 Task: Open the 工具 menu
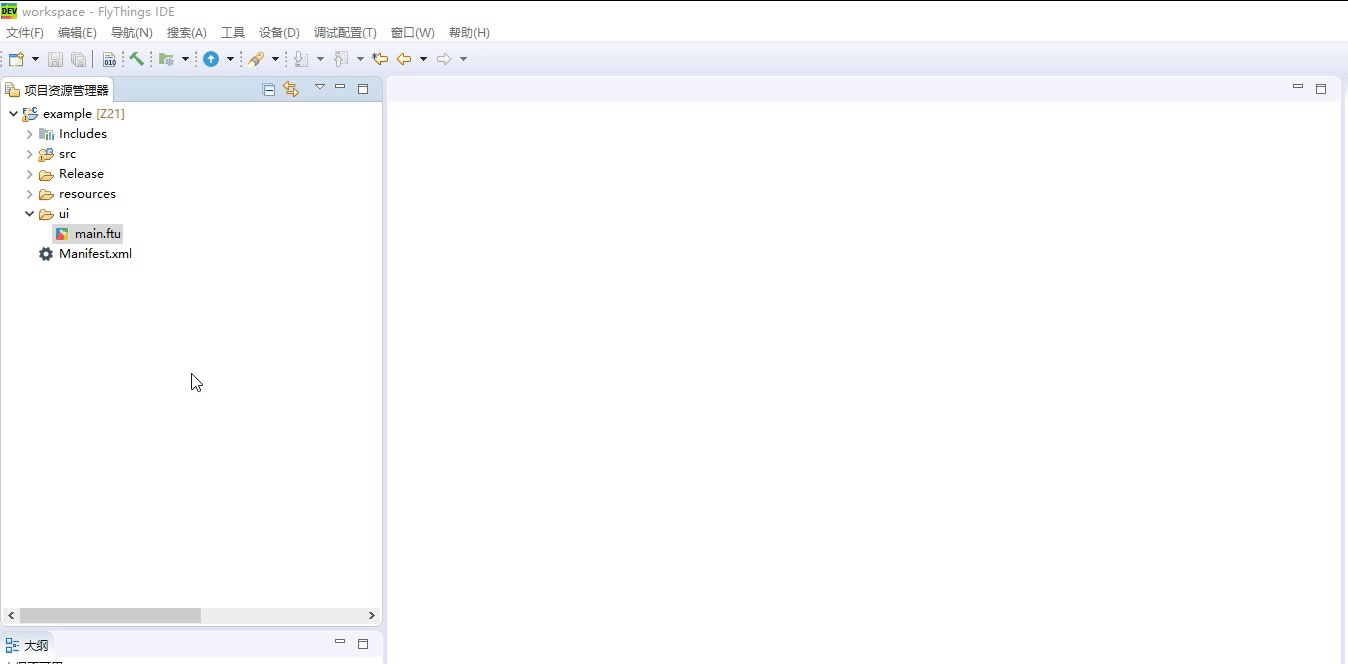[x=233, y=33]
